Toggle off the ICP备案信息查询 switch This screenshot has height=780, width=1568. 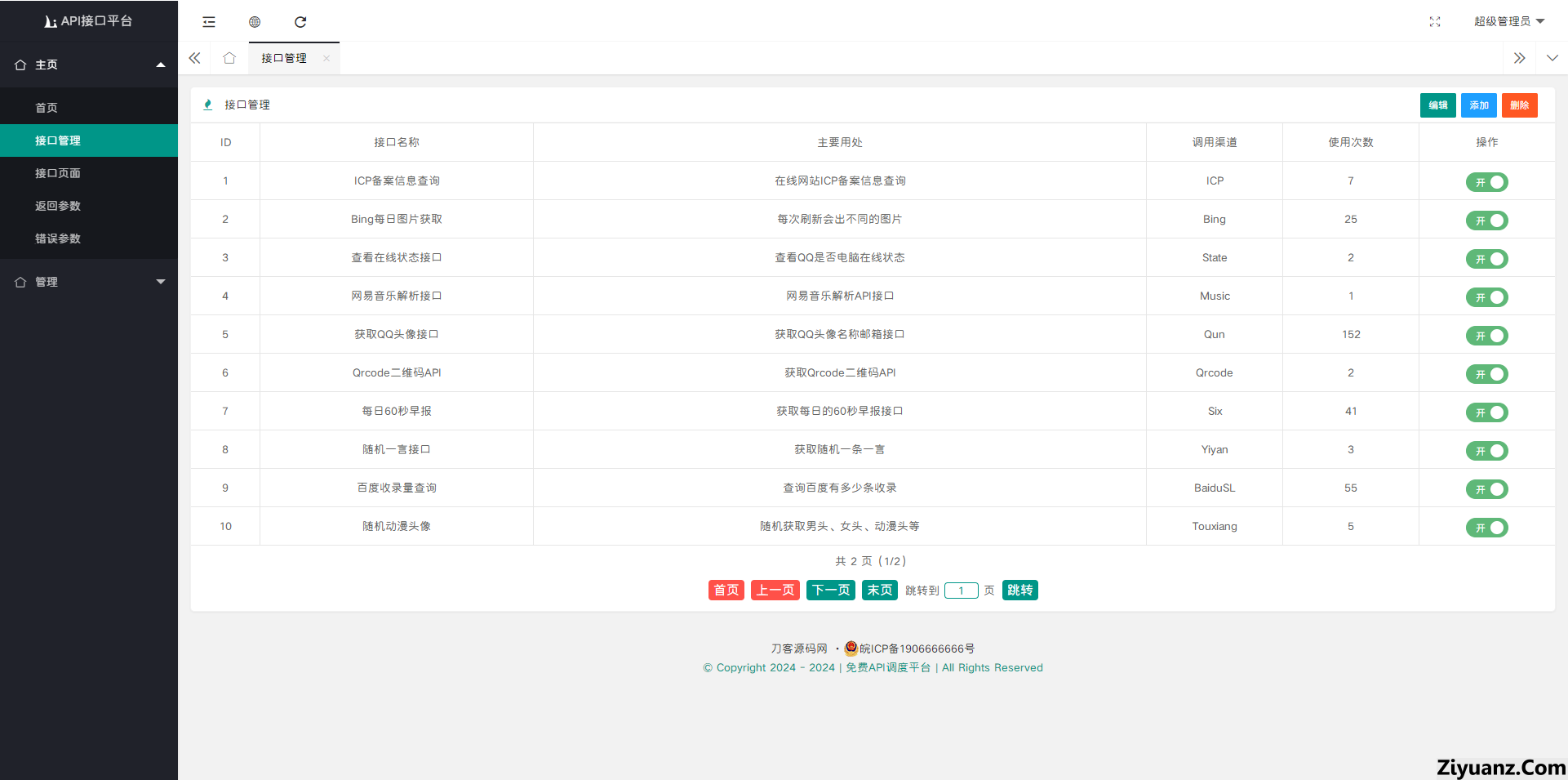point(1486,182)
